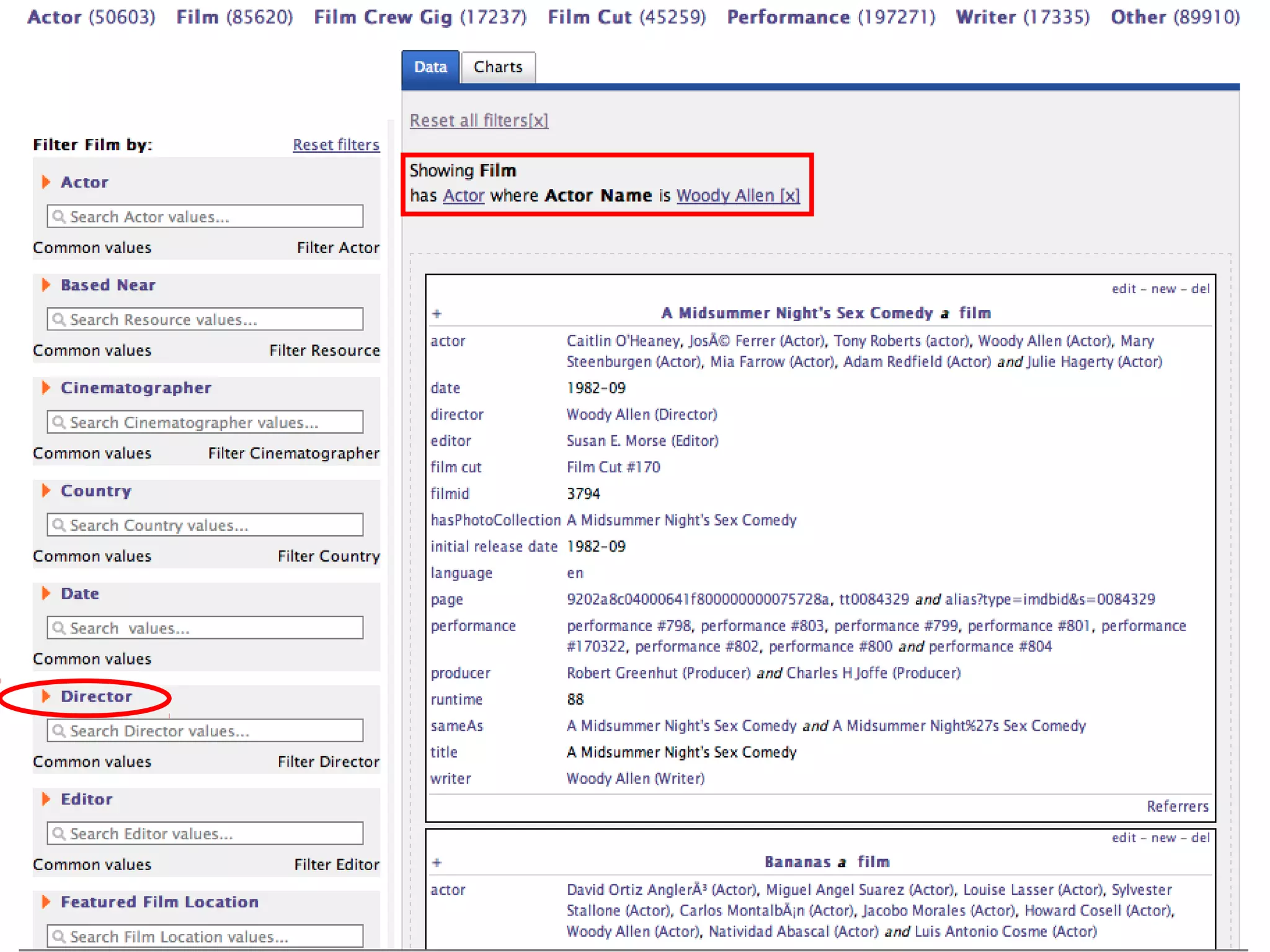The height and width of the screenshot is (952, 1270).
Task: Expand the Actor filter triangle
Action: [46, 182]
